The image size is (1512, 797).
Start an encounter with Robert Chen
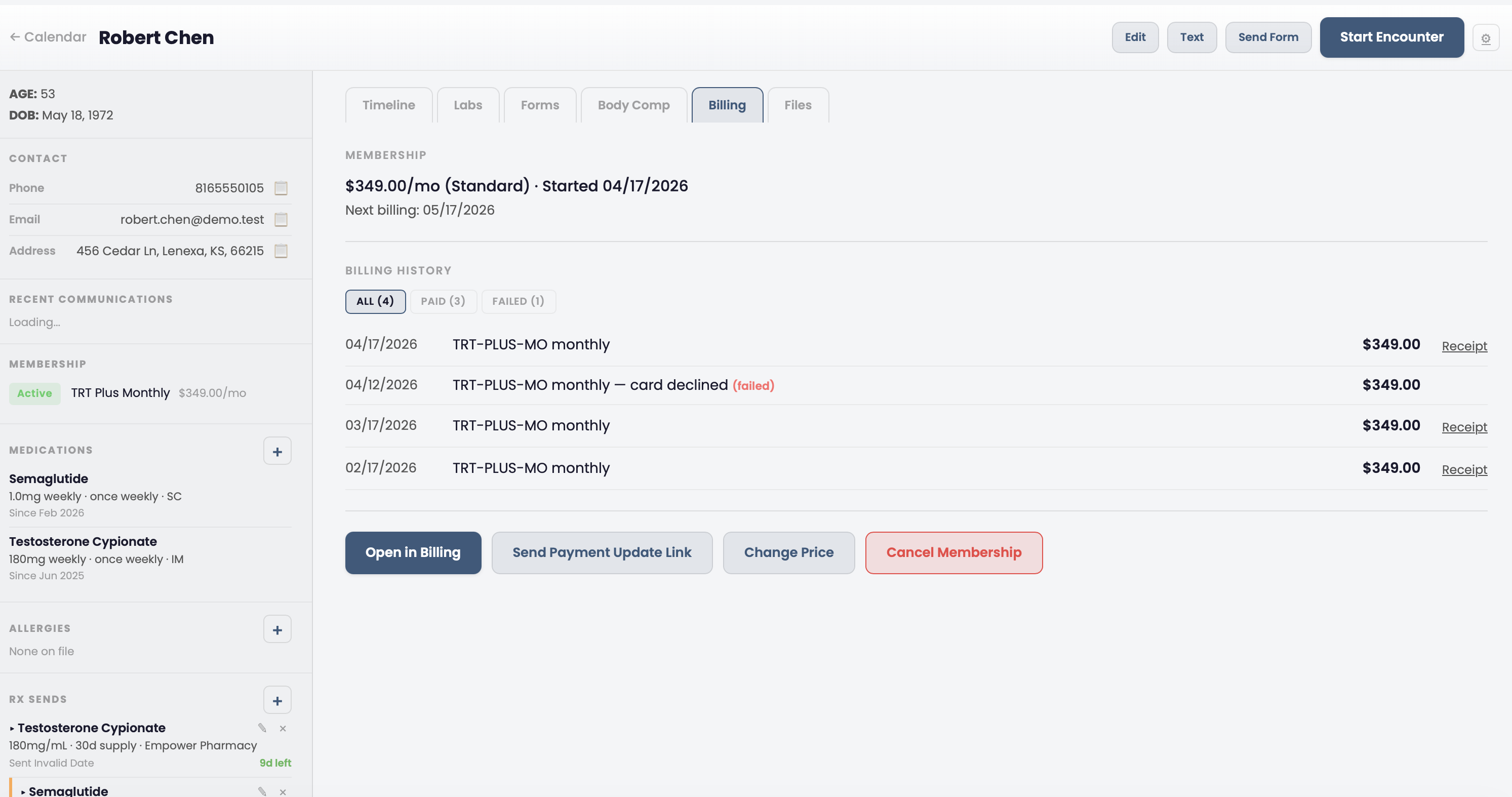pyautogui.click(x=1391, y=37)
